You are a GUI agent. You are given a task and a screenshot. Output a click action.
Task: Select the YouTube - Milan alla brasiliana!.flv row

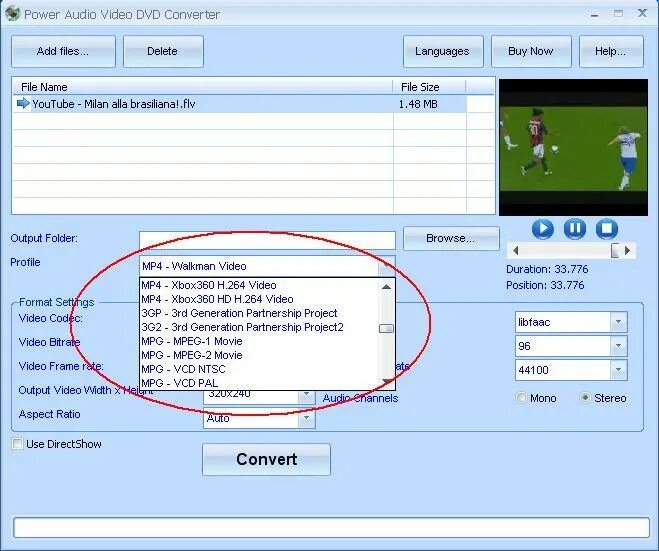pos(240,104)
